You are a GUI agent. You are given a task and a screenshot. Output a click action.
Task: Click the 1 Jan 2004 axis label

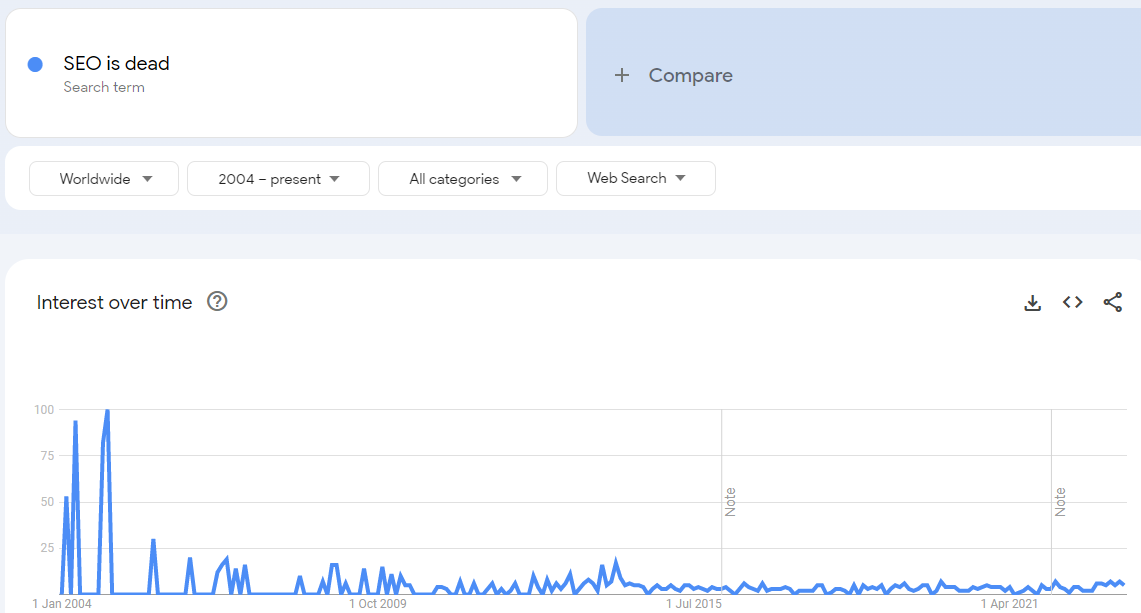pos(60,603)
